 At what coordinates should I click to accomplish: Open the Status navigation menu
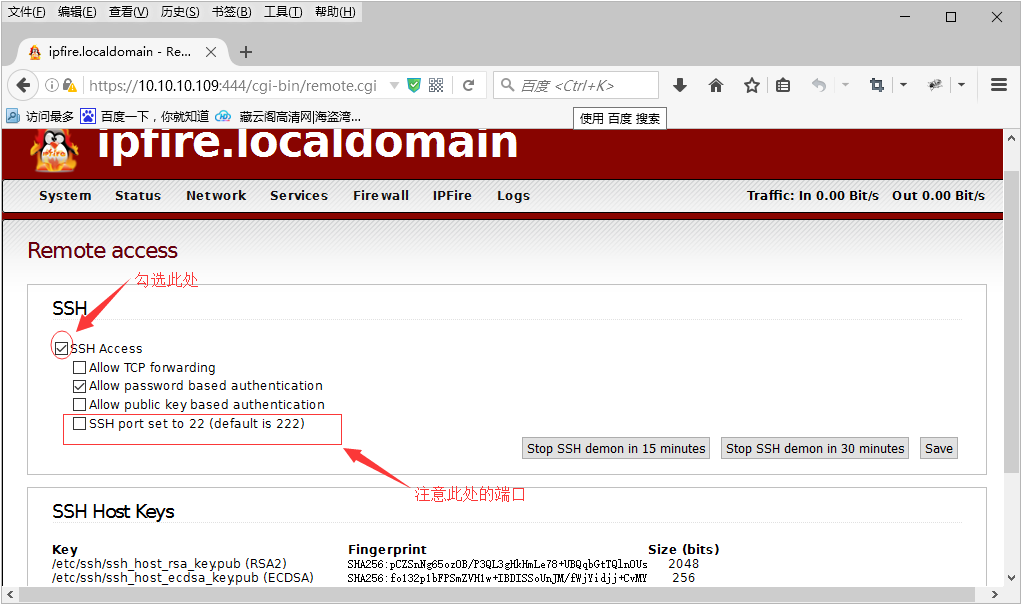[x=138, y=196]
